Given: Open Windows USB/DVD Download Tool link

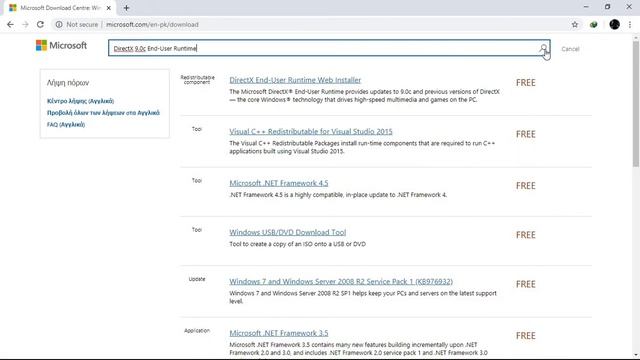Looking at the screenshot, I should click(288, 232).
